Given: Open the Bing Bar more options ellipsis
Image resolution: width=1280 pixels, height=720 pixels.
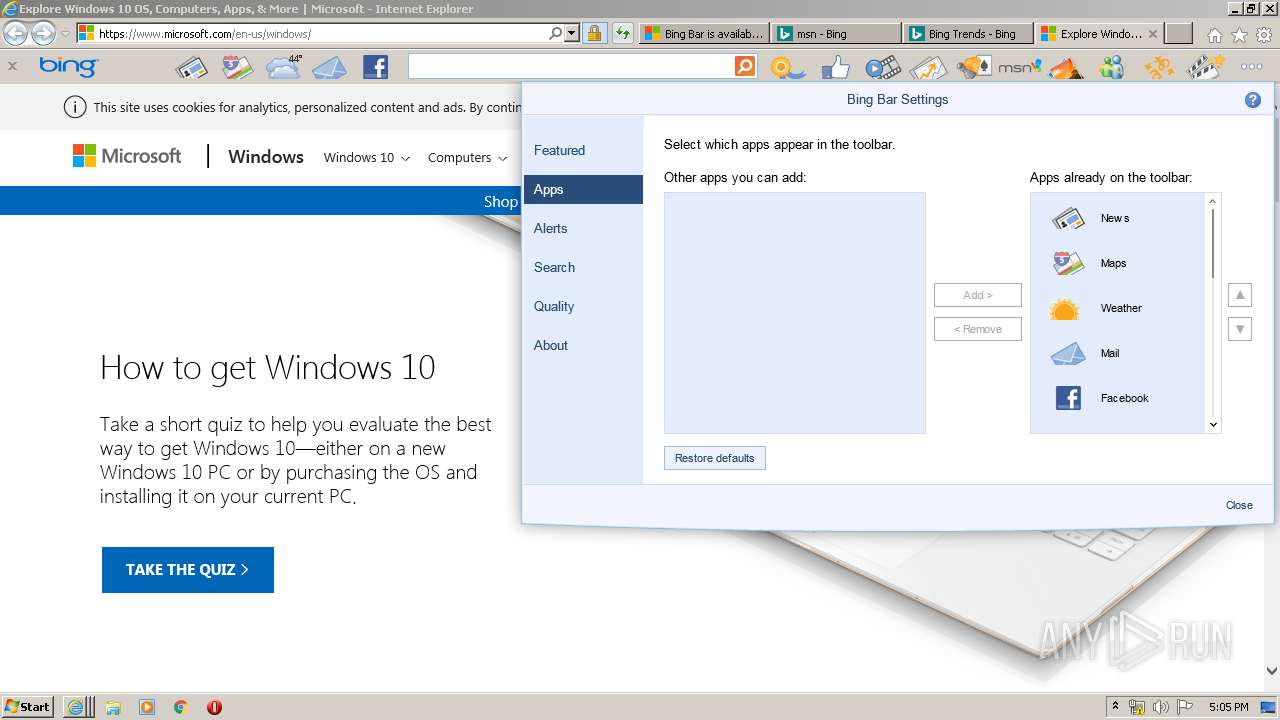Looking at the screenshot, I should click(x=1251, y=67).
